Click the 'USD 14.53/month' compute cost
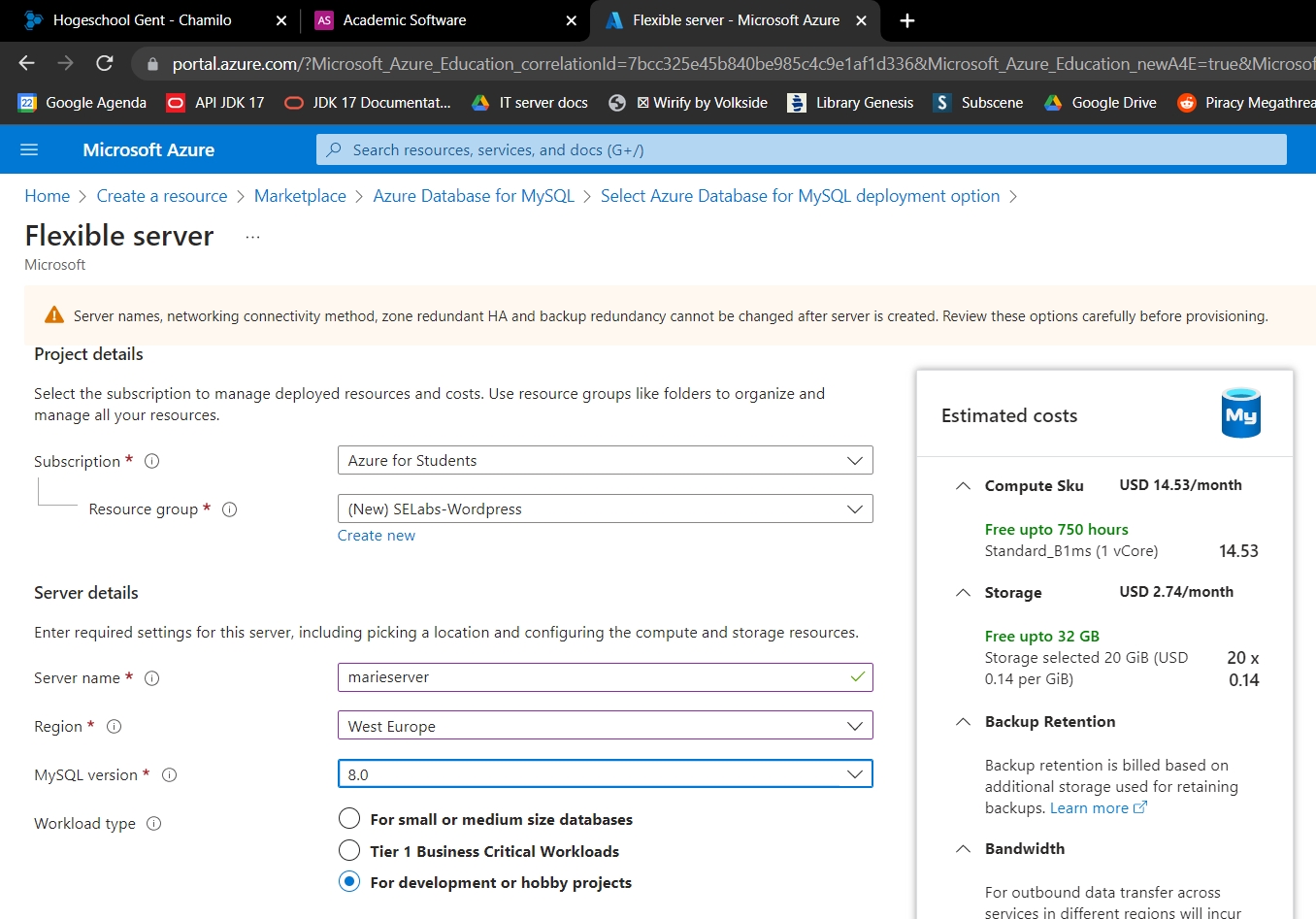 [1180, 485]
